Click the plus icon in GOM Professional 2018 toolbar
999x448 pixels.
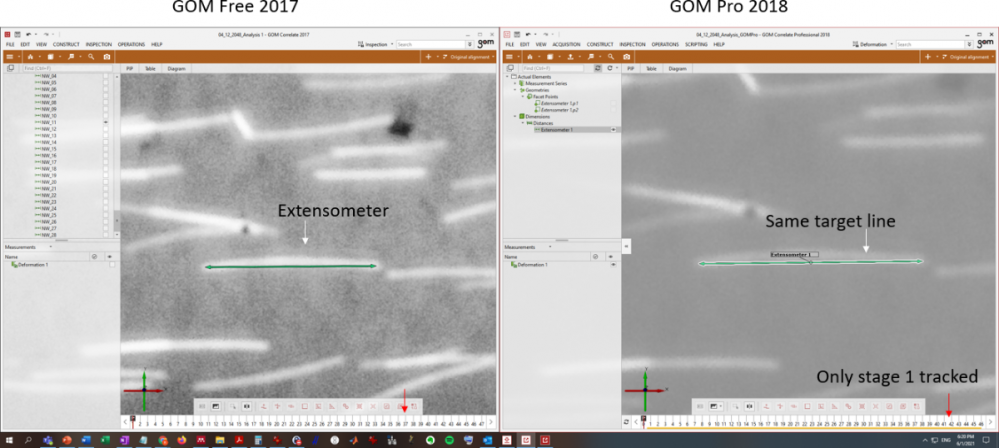(x=928, y=57)
